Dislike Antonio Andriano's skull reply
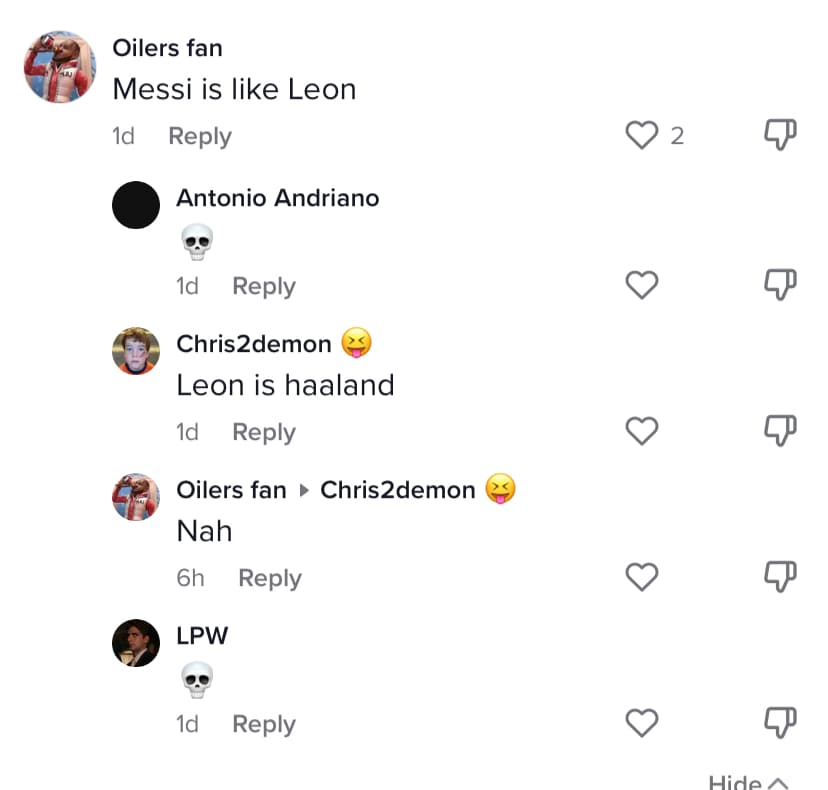Screen dimensions: 828x790 pos(780,286)
